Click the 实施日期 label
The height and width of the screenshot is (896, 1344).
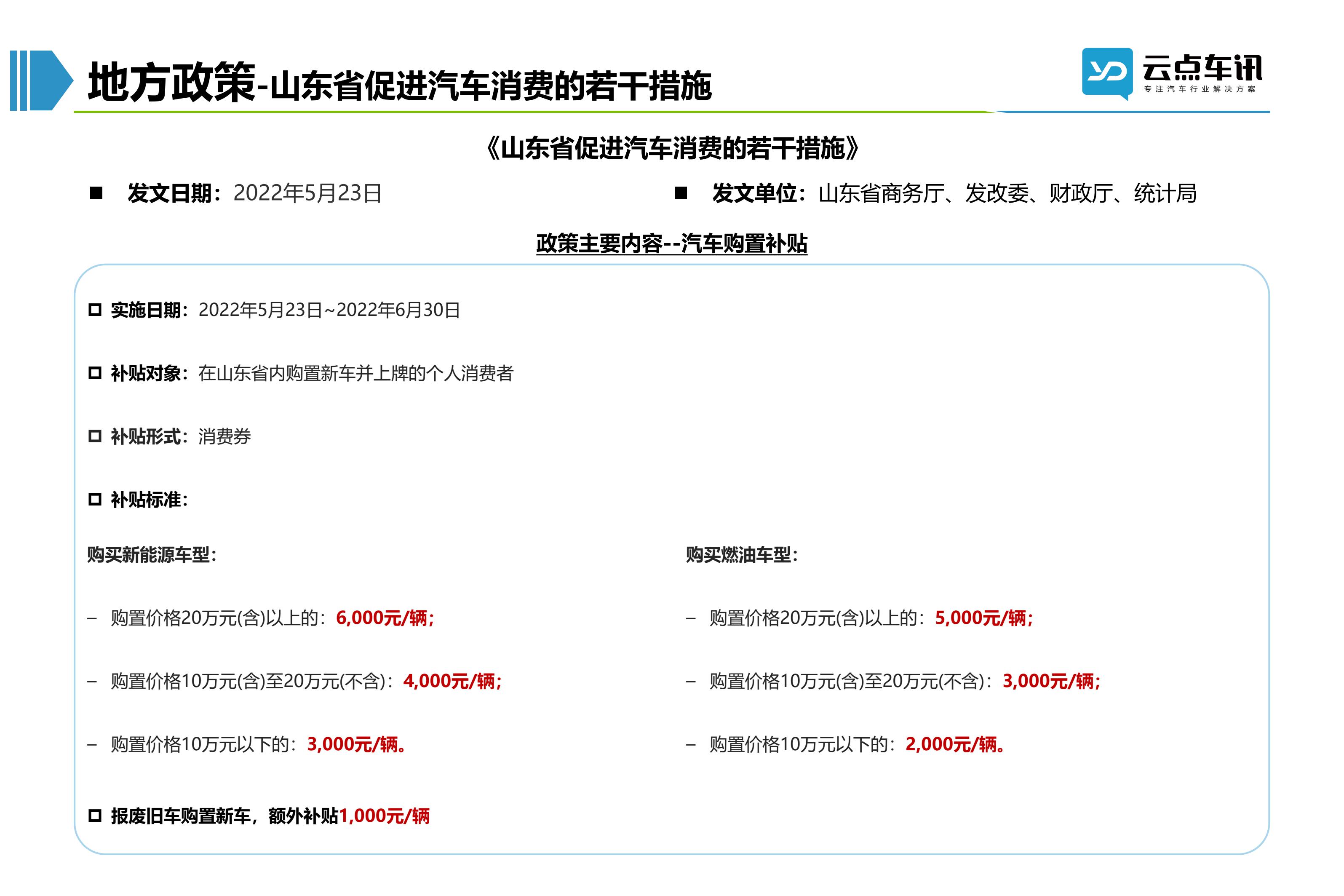149,310
